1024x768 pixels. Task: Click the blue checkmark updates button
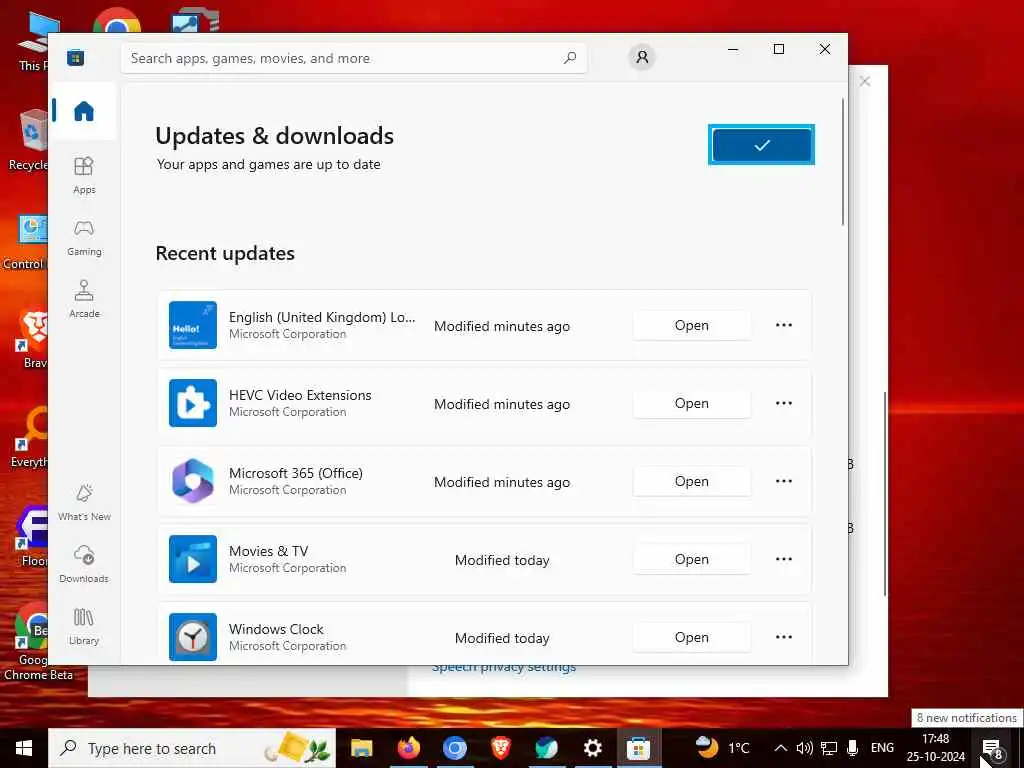[x=761, y=145]
